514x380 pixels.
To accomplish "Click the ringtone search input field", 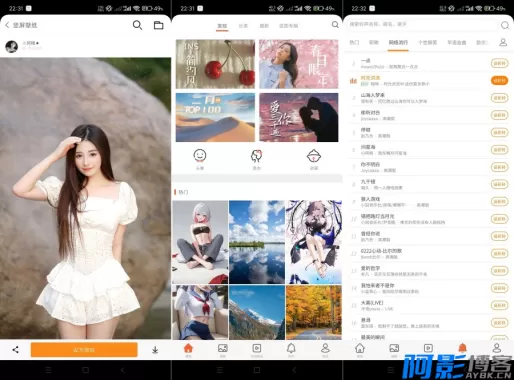I will click(422, 24).
